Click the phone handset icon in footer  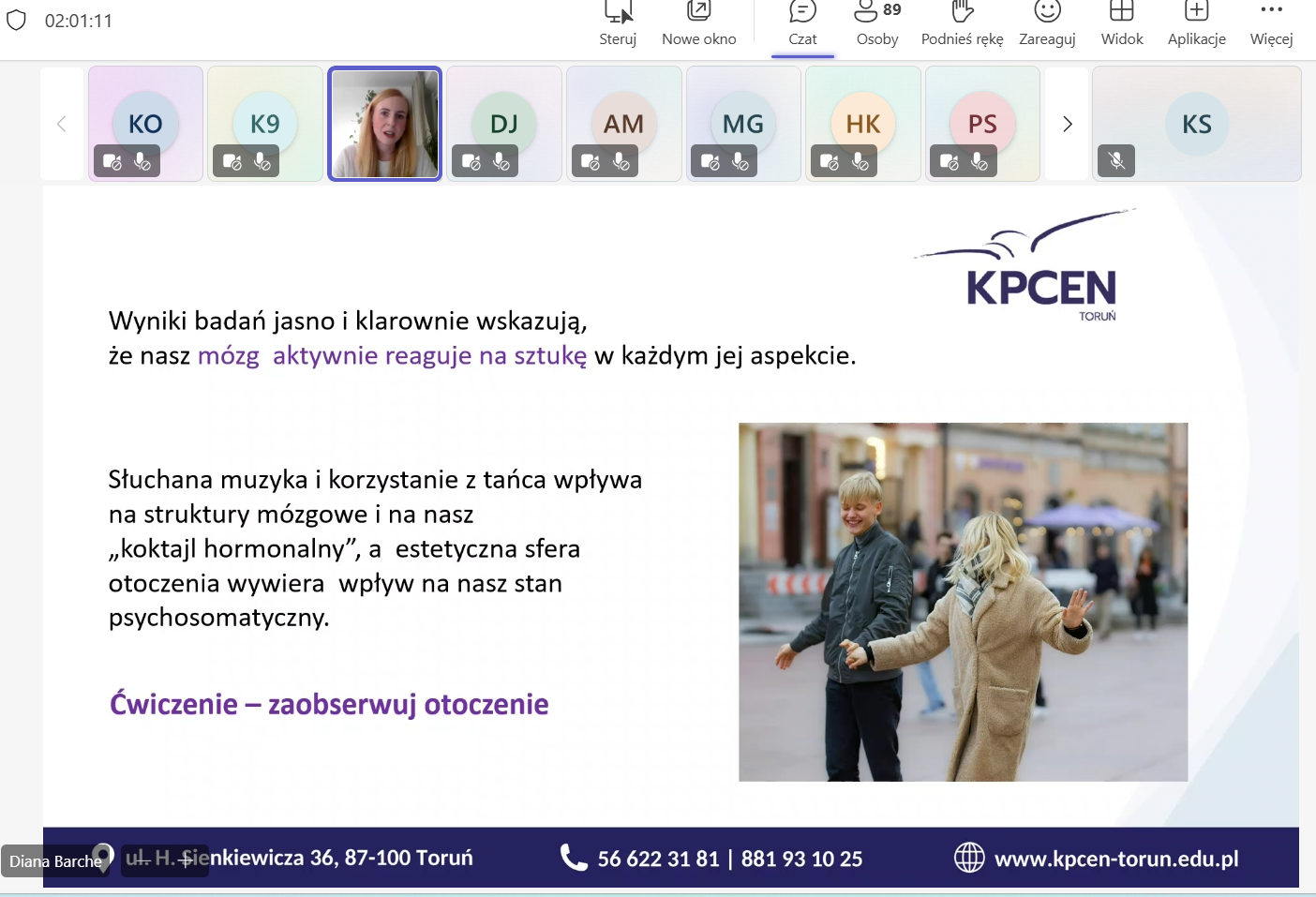click(574, 857)
